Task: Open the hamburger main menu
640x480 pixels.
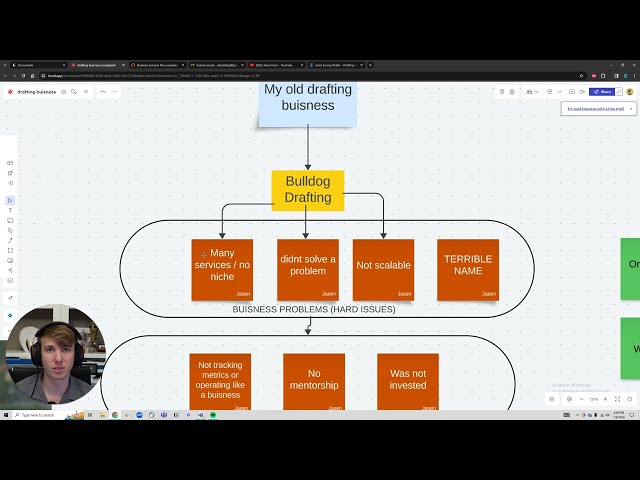Action: (x=86, y=92)
